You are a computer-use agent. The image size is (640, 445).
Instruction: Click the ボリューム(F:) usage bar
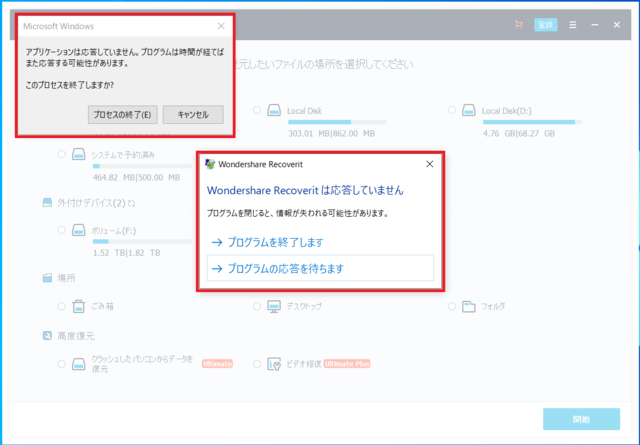[x=142, y=242]
